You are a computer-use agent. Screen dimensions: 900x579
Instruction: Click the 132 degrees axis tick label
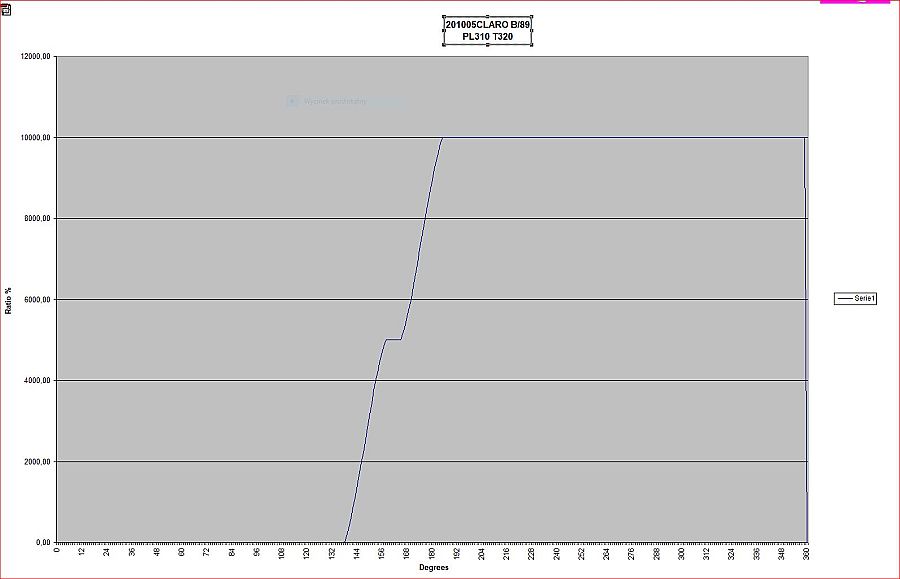332,554
